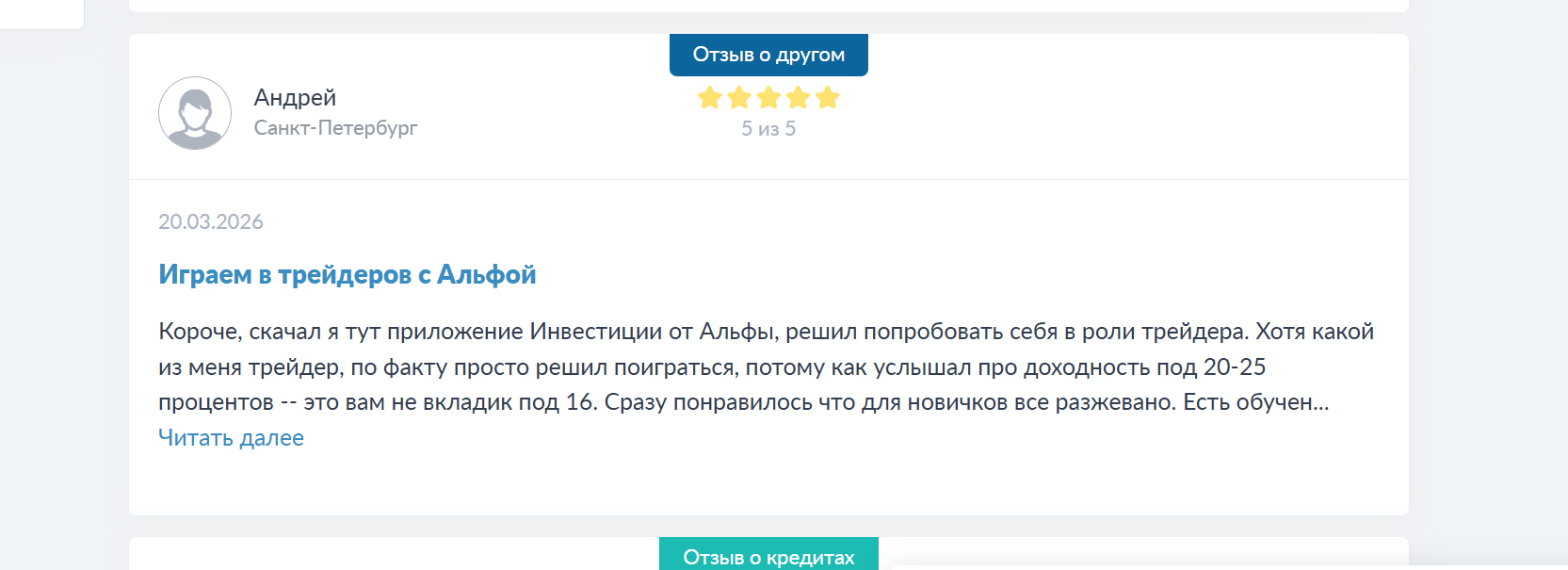Select the fourth rating star

[x=798, y=98]
